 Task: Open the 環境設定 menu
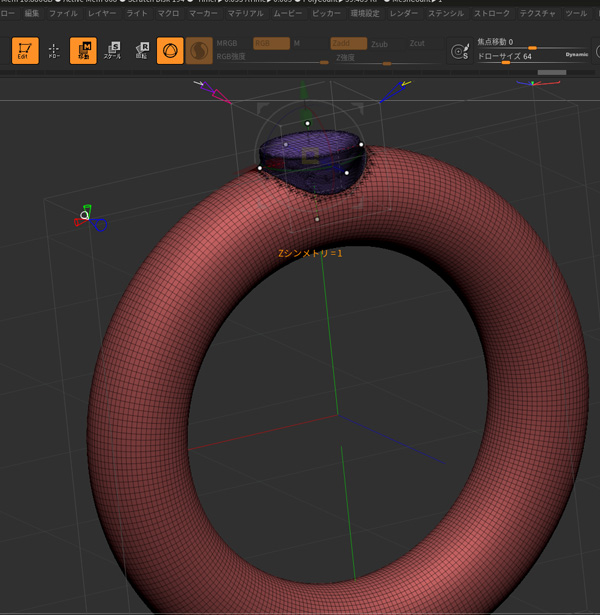(x=365, y=14)
